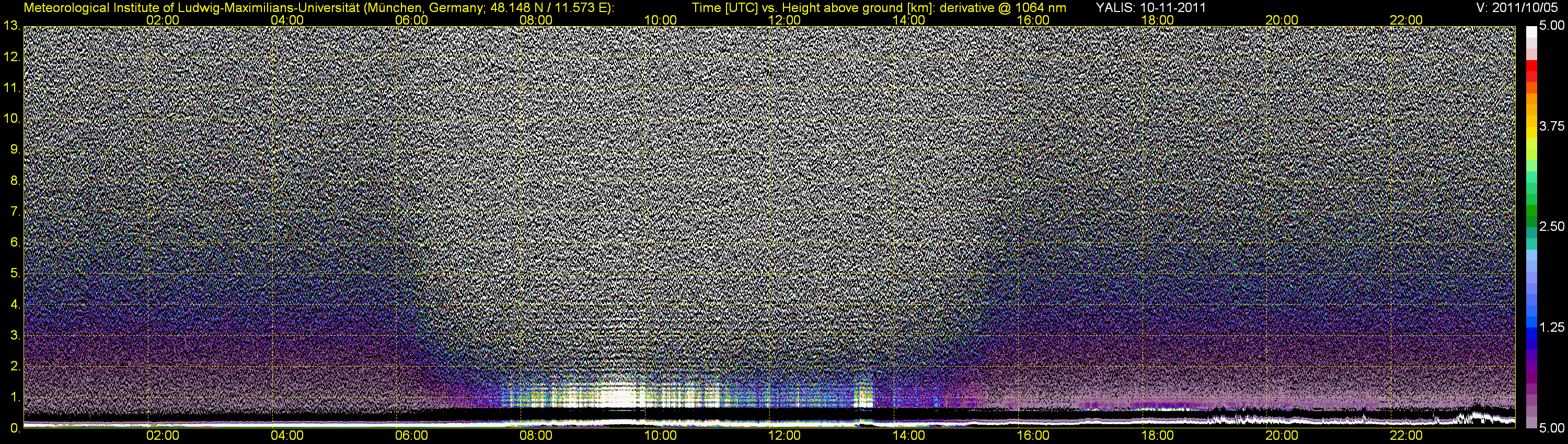Click the 1 km height axis label
Screen dimensions: 1568x444
[x=15, y=397]
